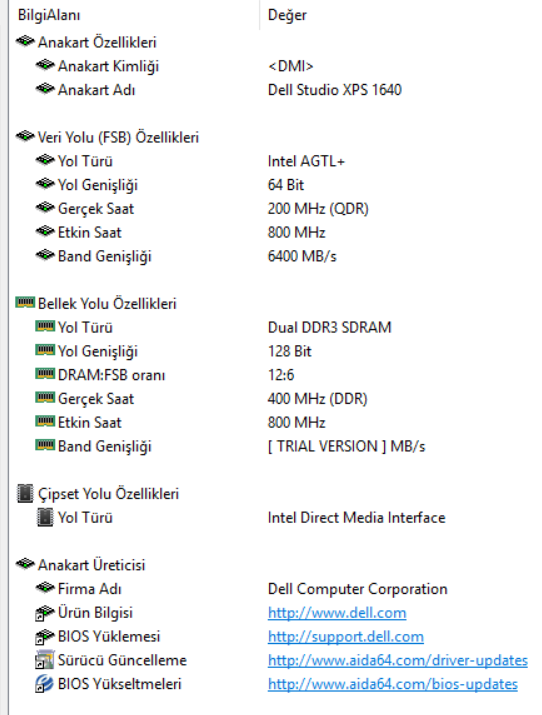Select the Firma Adı label

pyautogui.click(x=90, y=589)
